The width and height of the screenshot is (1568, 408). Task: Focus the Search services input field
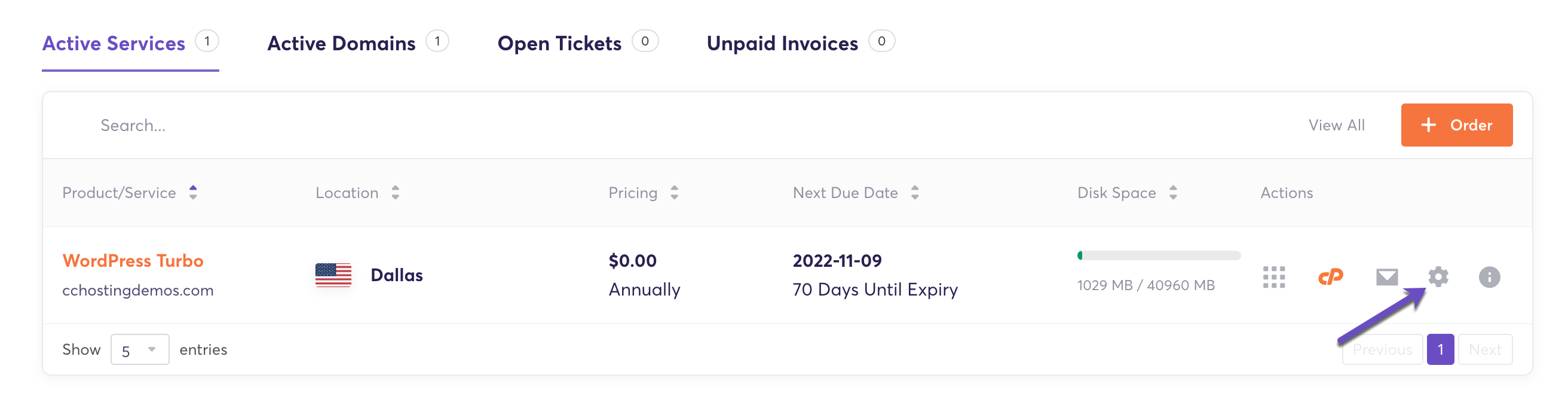pos(365,125)
